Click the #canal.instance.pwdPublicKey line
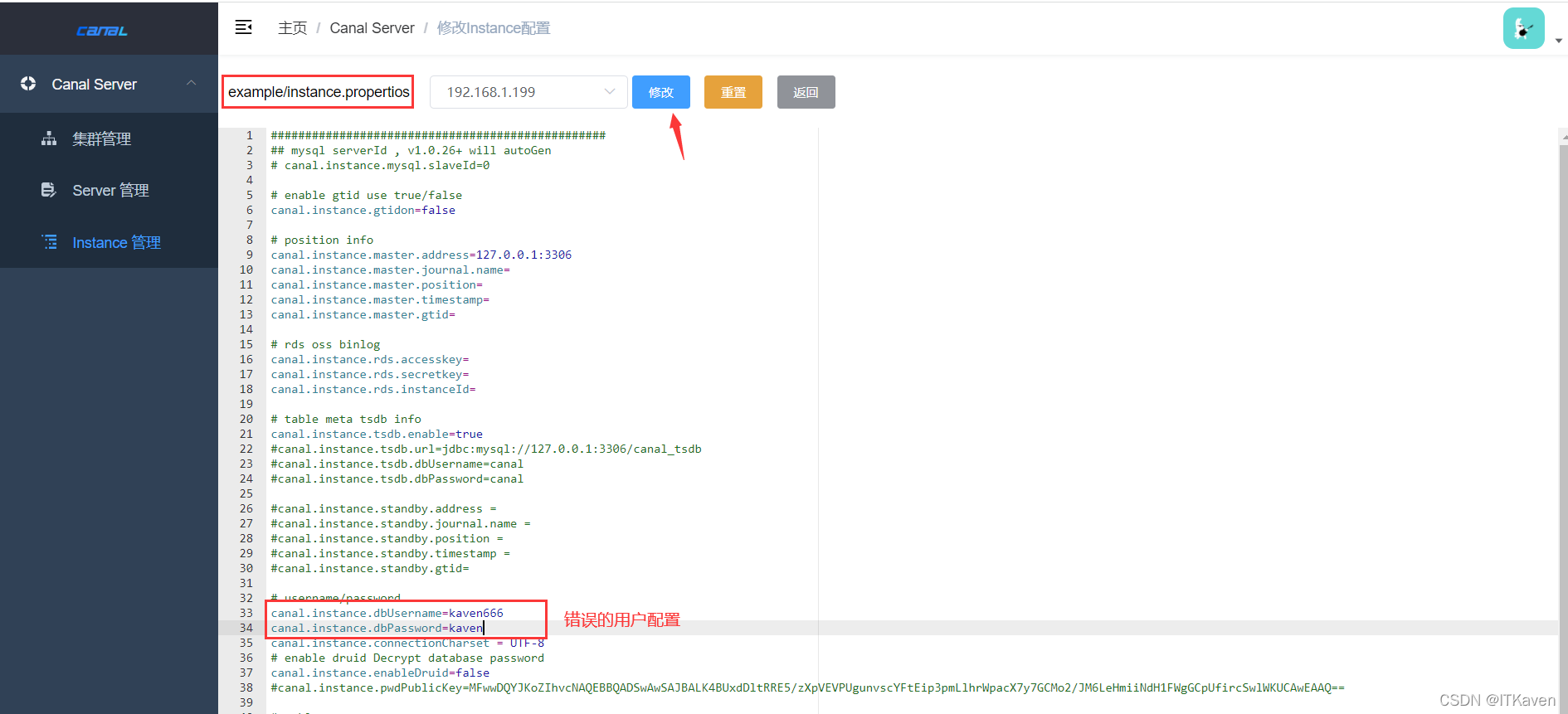 807,687
